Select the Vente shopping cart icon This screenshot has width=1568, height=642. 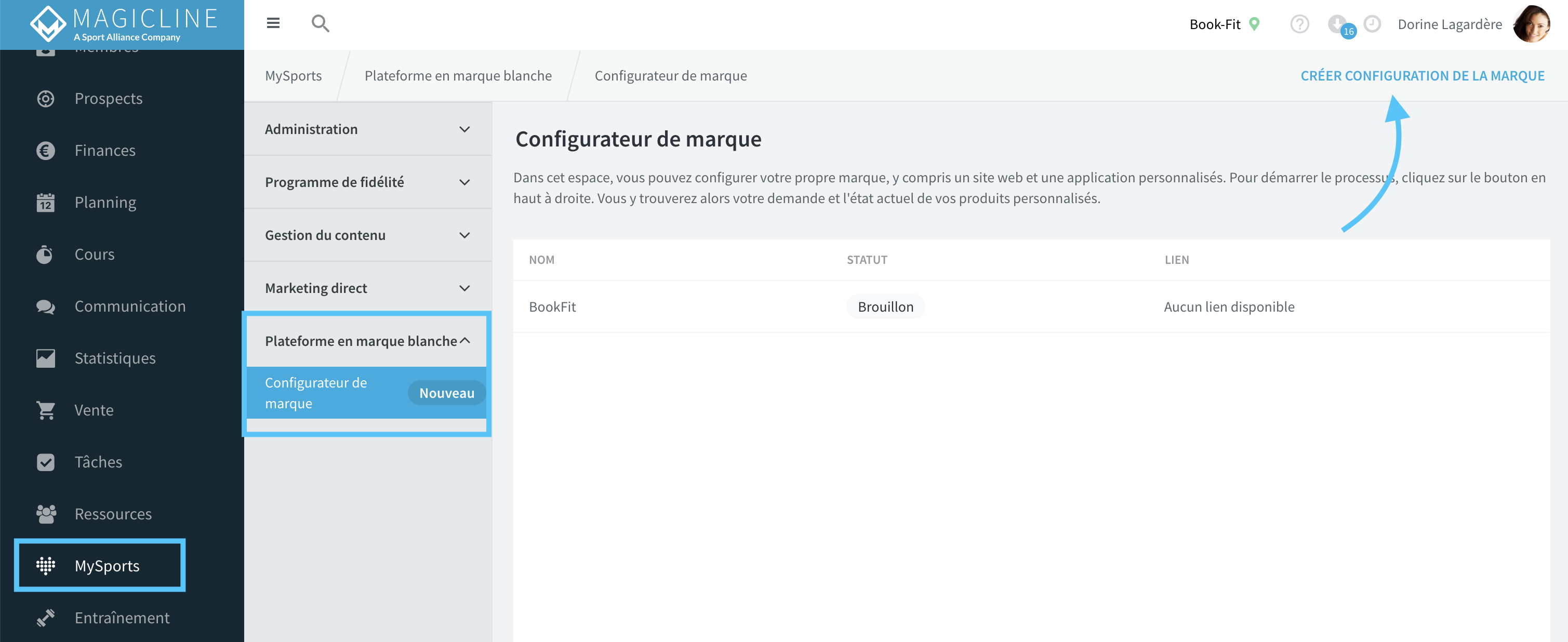46,410
